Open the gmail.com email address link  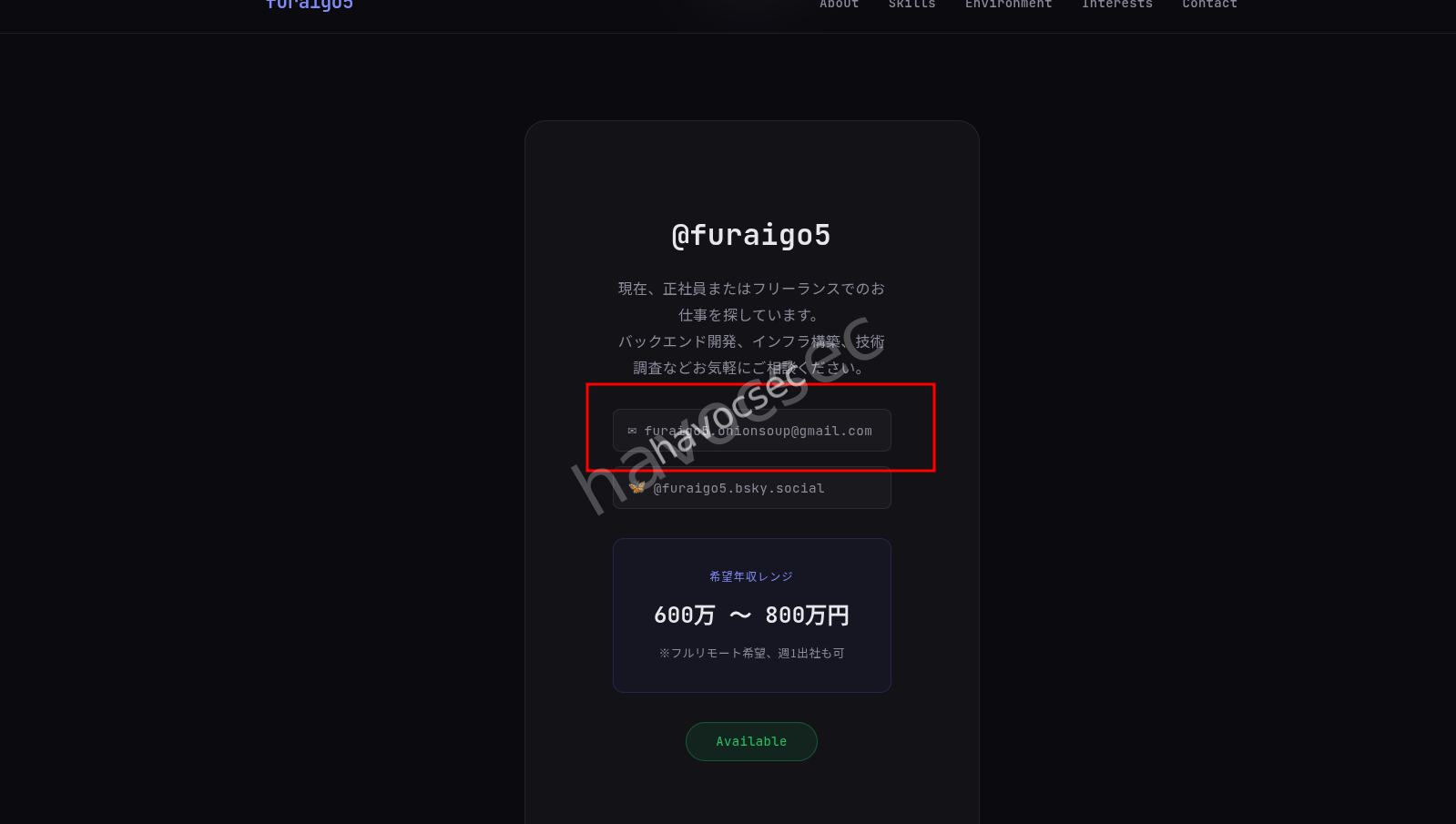click(752, 431)
